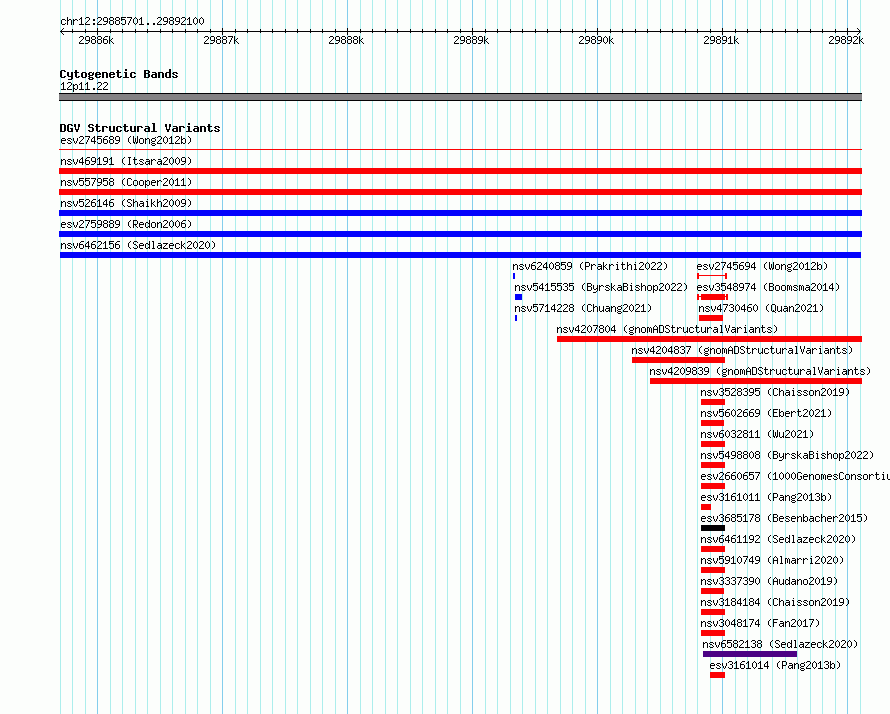The image size is (890, 714).
Task: Open variant nsv4204837 (gnomADStructuralVariants) label
Action: pyautogui.click(x=742, y=350)
